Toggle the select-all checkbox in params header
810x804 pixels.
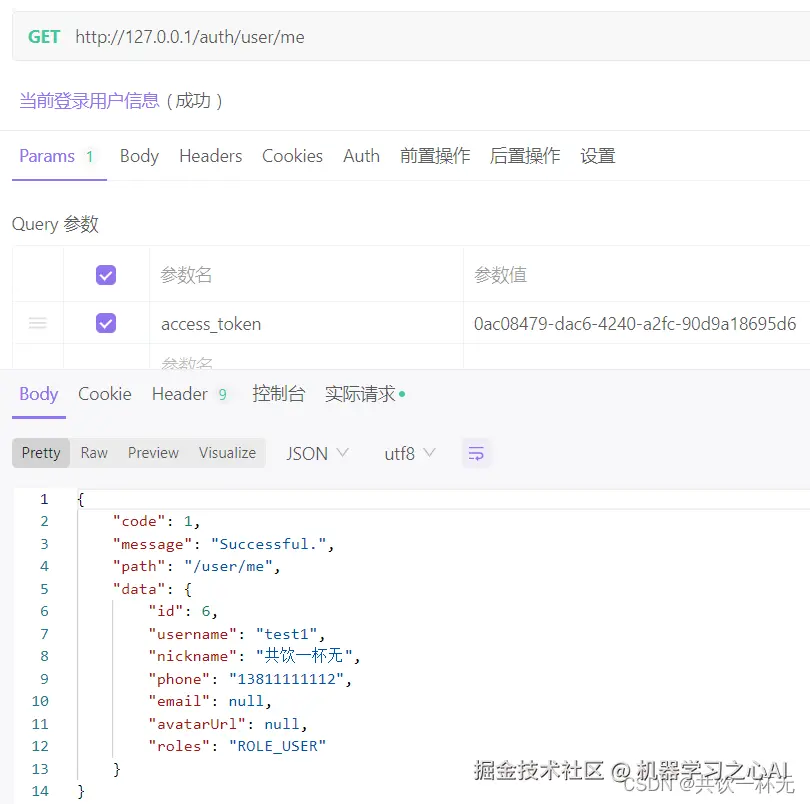point(106,275)
